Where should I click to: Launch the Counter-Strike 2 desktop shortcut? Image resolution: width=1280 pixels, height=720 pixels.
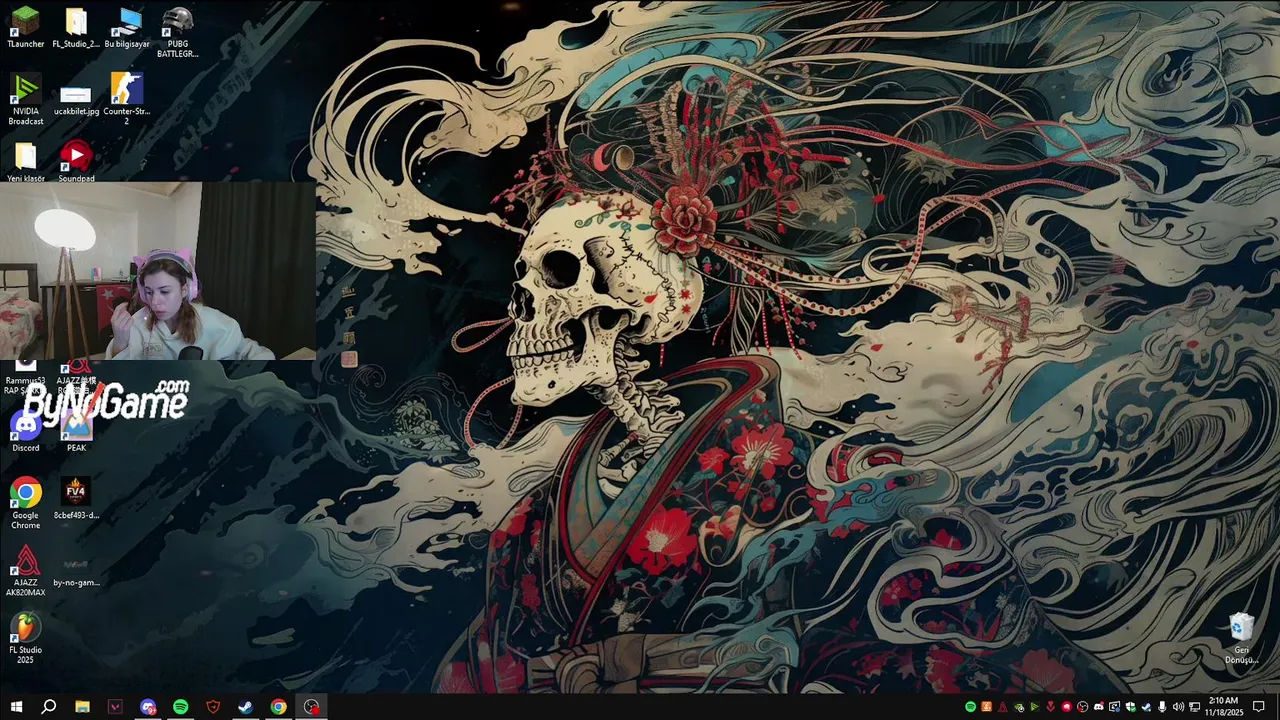[127, 98]
